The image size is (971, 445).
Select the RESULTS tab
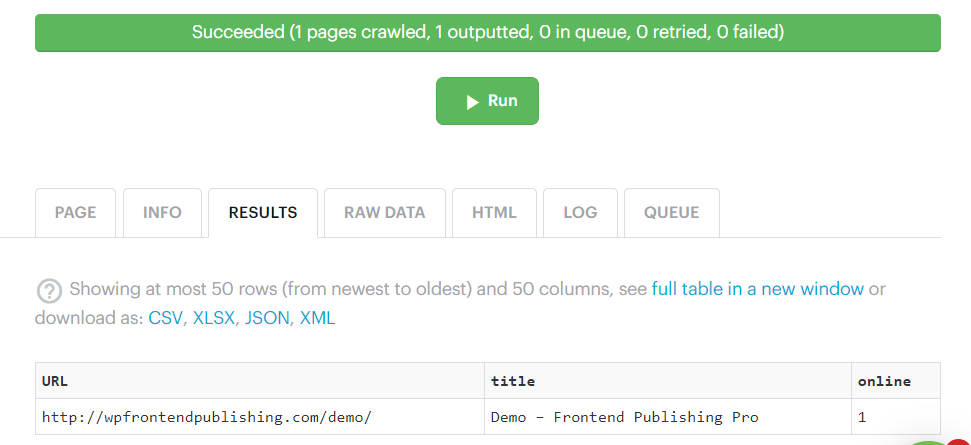(263, 213)
